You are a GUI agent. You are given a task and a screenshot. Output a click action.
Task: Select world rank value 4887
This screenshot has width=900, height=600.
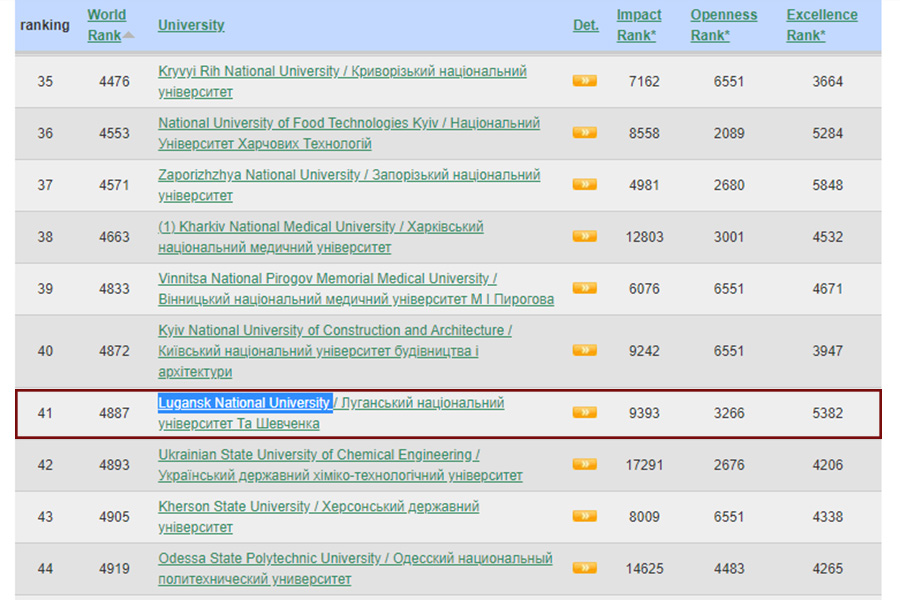(x=114, y=413)
